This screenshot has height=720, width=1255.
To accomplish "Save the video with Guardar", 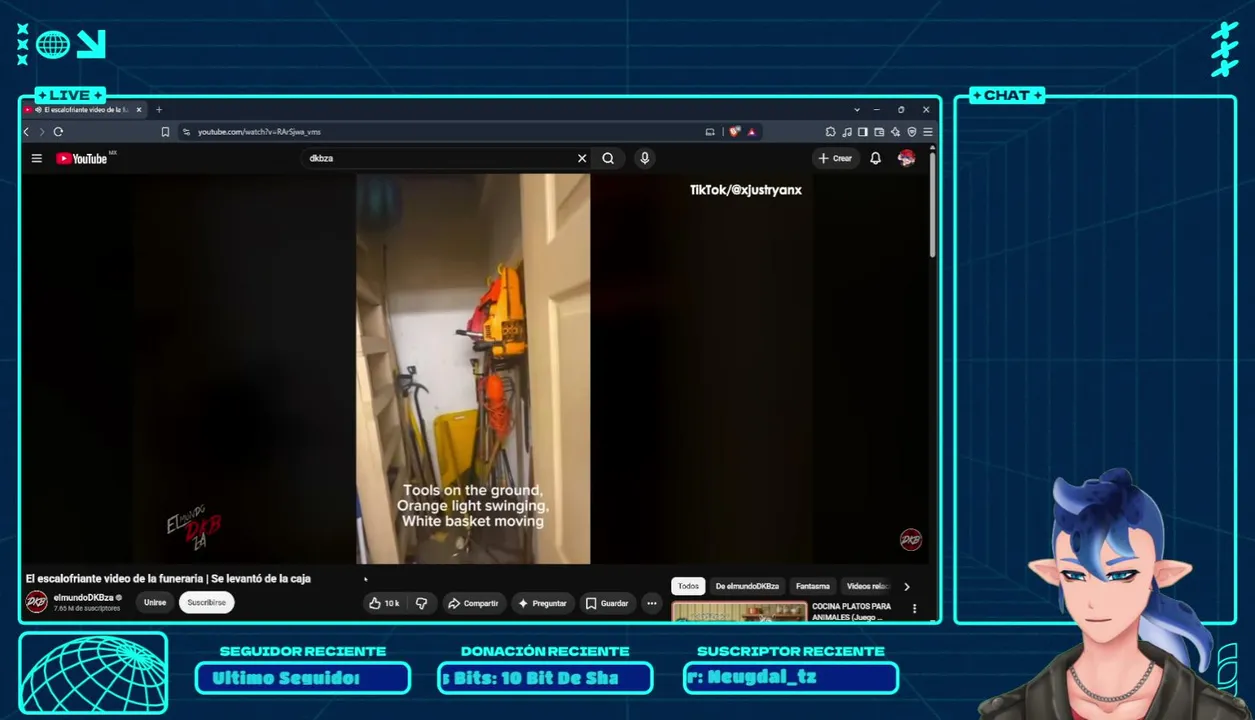I will point(607,603).
